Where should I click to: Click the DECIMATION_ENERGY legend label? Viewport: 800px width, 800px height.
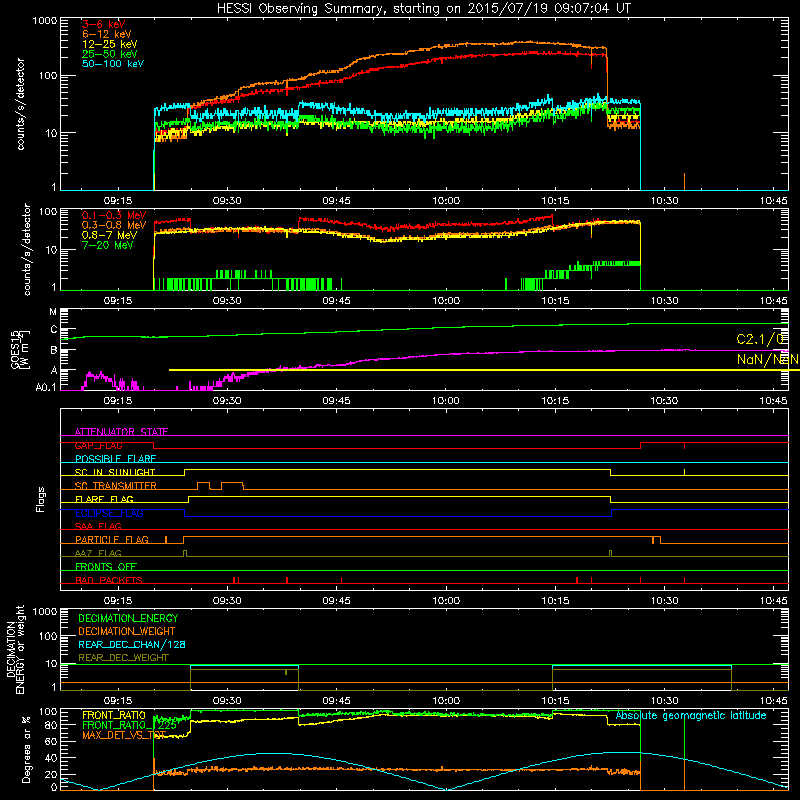[x=128, y=618]
